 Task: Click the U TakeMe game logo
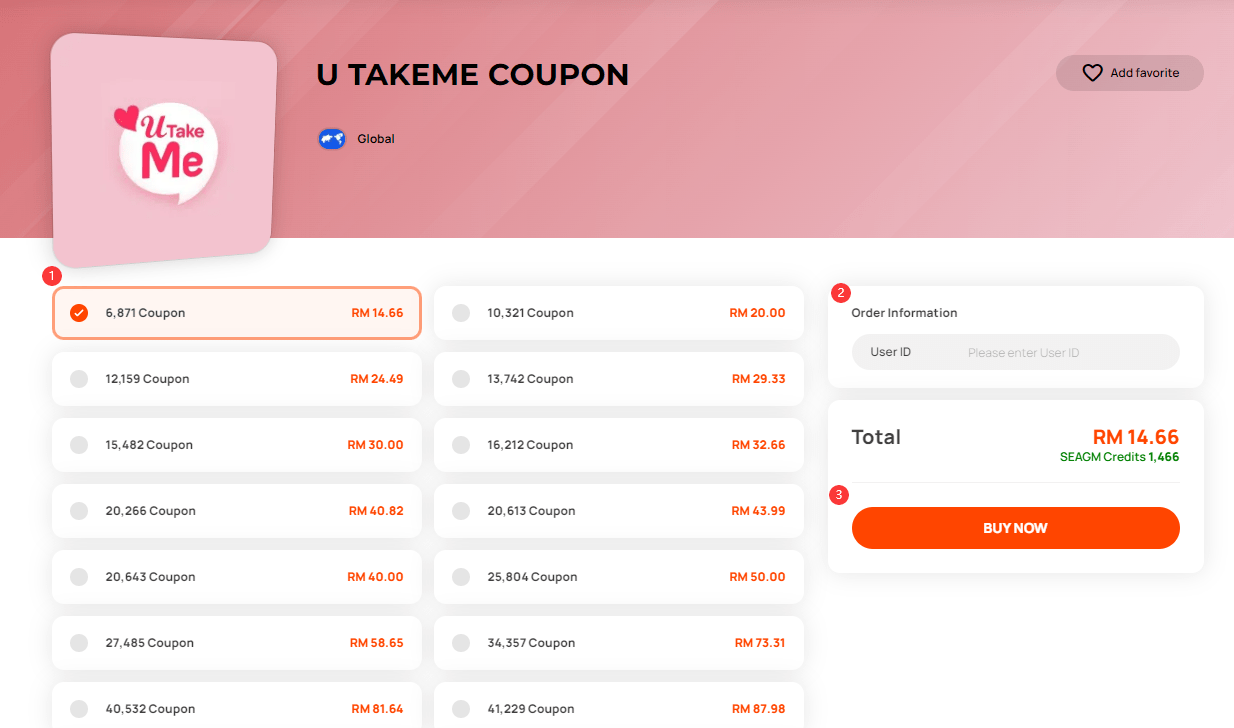(x=163, y=148)
